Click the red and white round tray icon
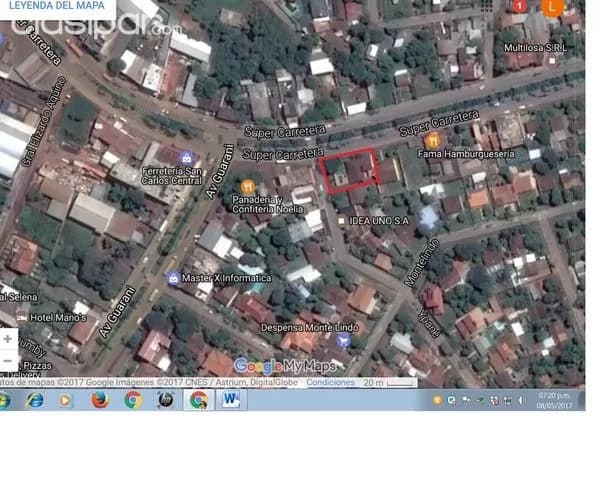The image size is (600, 480). (x=494, y=401)
